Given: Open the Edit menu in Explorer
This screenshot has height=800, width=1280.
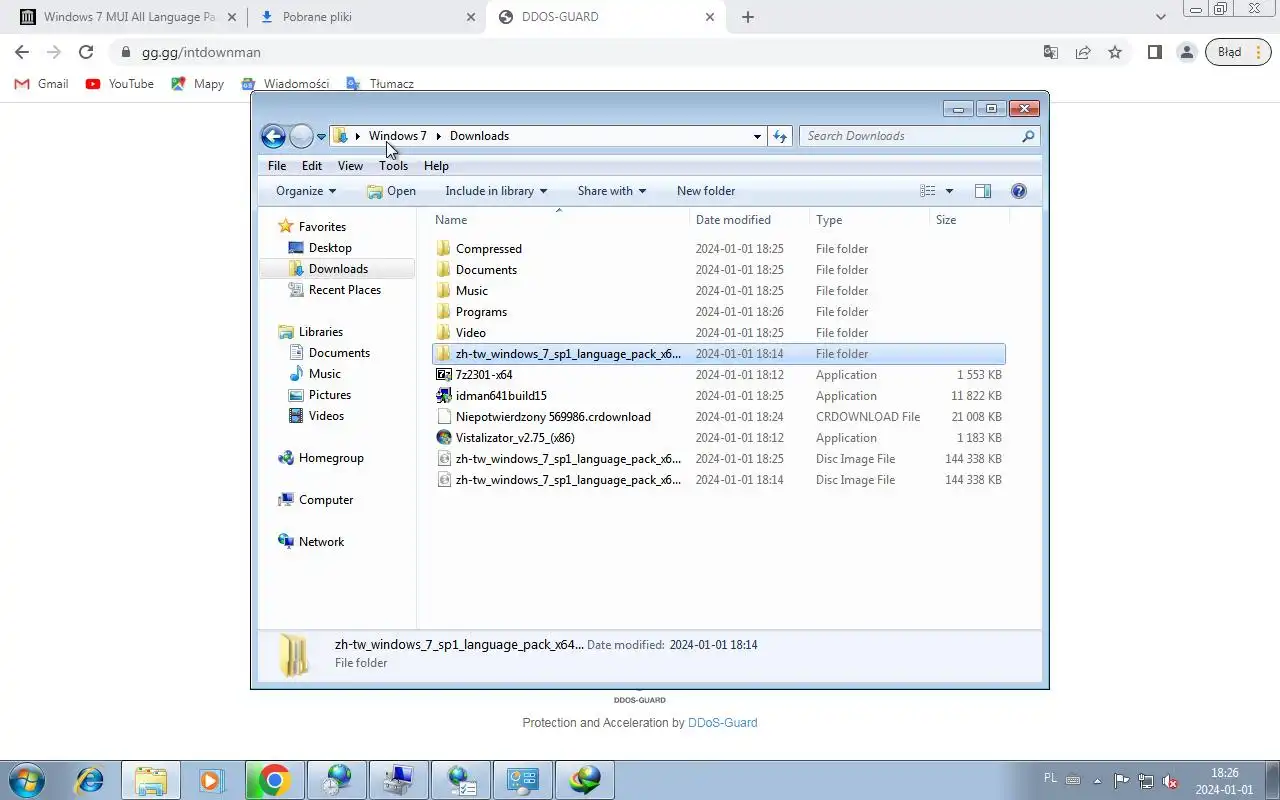Looking at the screenshot, I should tap(312, 166).
